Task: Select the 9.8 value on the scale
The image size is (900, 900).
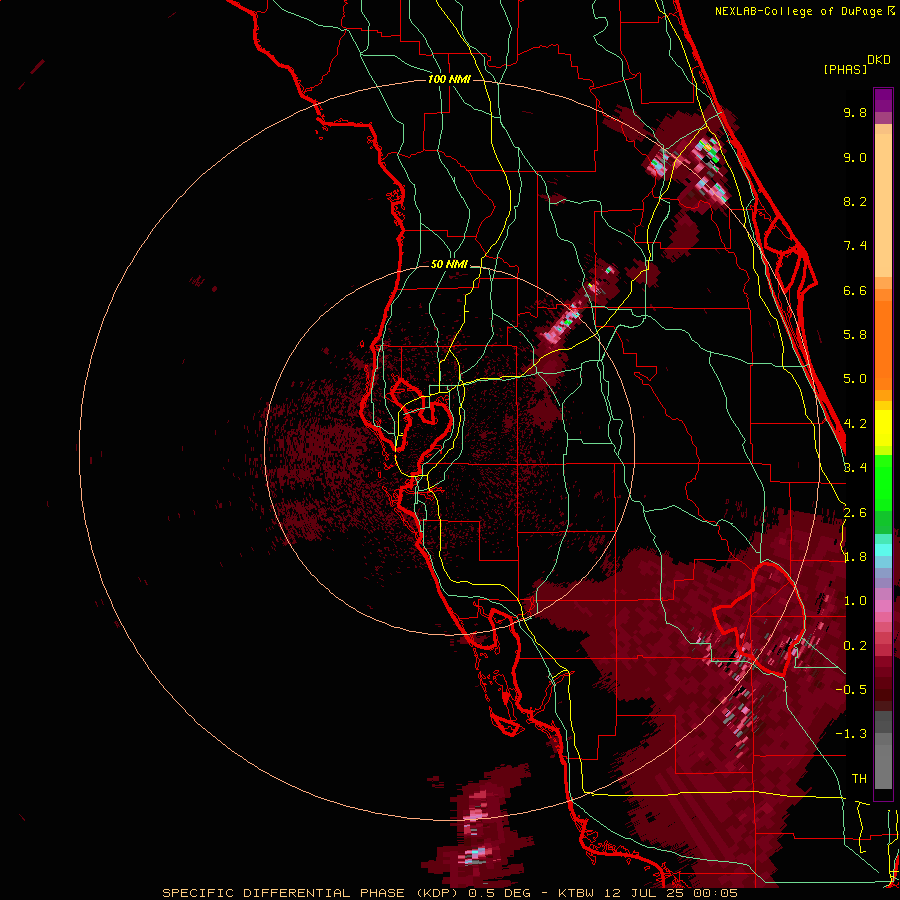Action: tap(855, 112)
